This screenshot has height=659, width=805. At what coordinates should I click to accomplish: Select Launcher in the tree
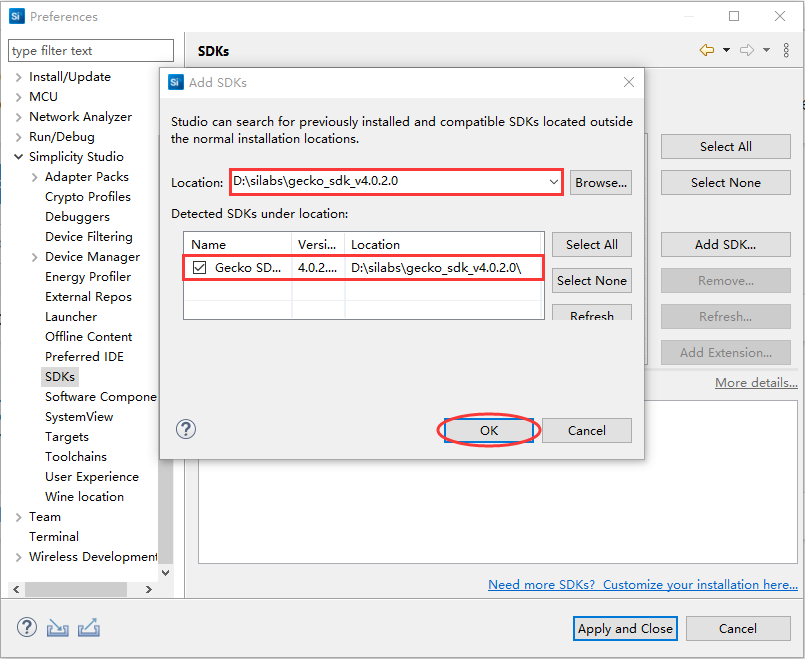(71, 317)
